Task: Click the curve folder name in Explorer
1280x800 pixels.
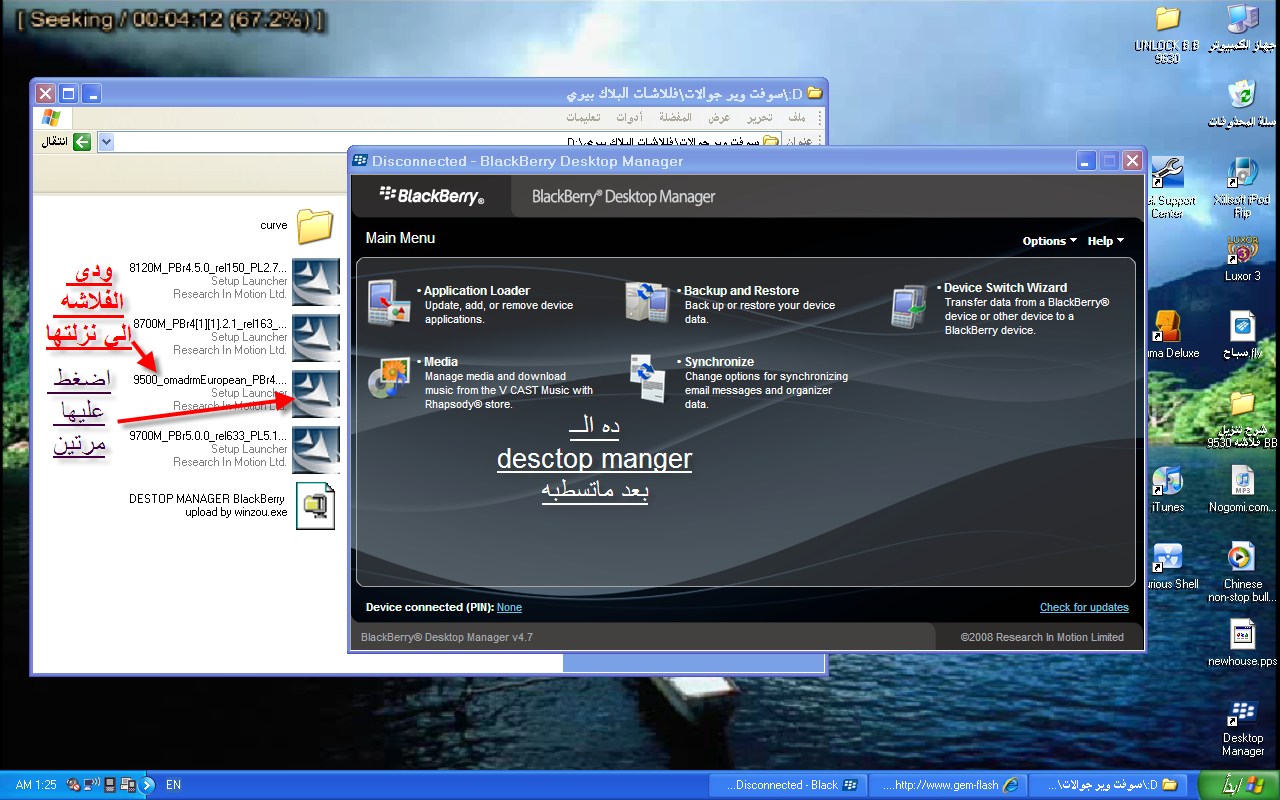Action: coord(274,226)
